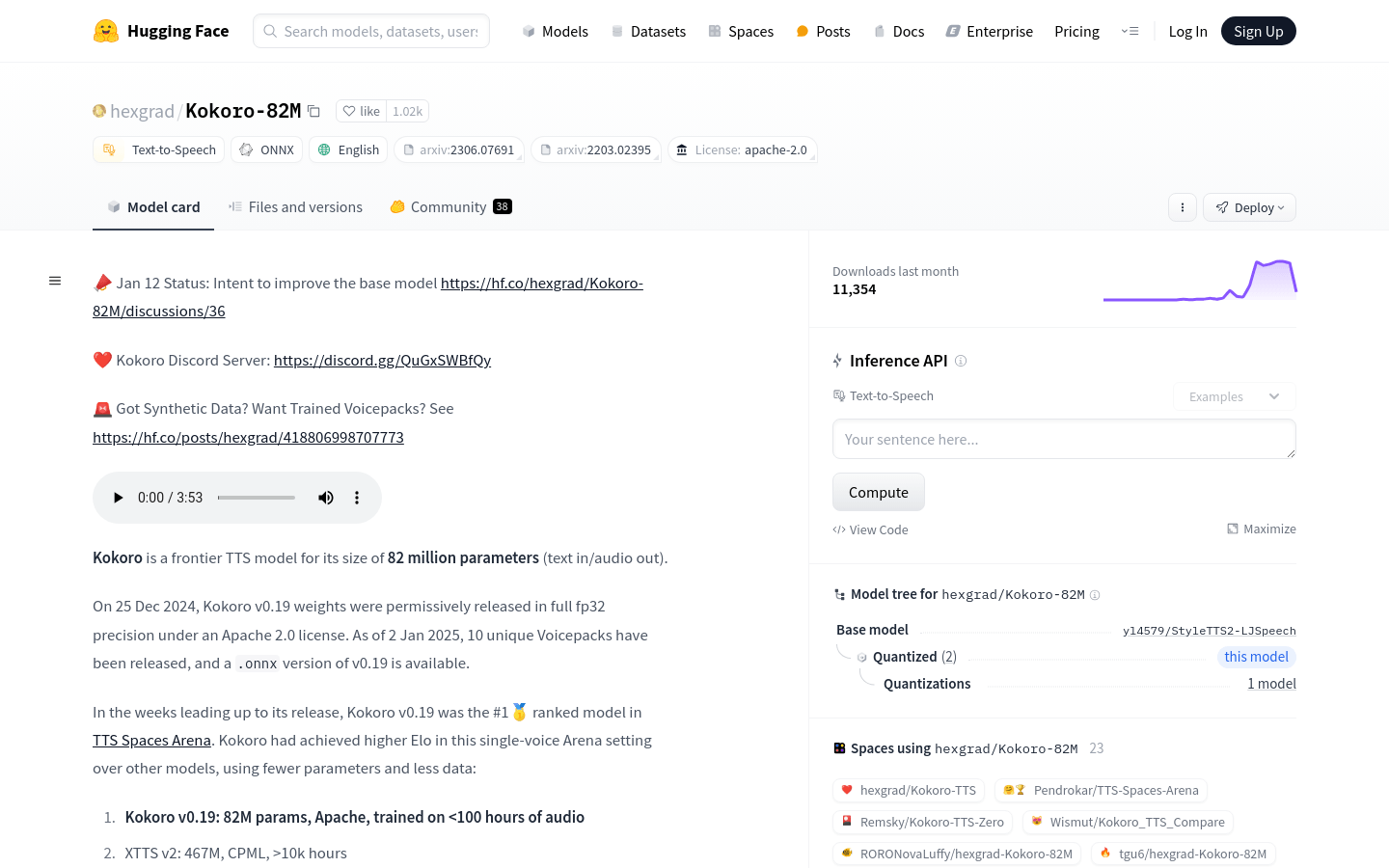Click the three-dot options button beside Deploy

[1182, 207]
